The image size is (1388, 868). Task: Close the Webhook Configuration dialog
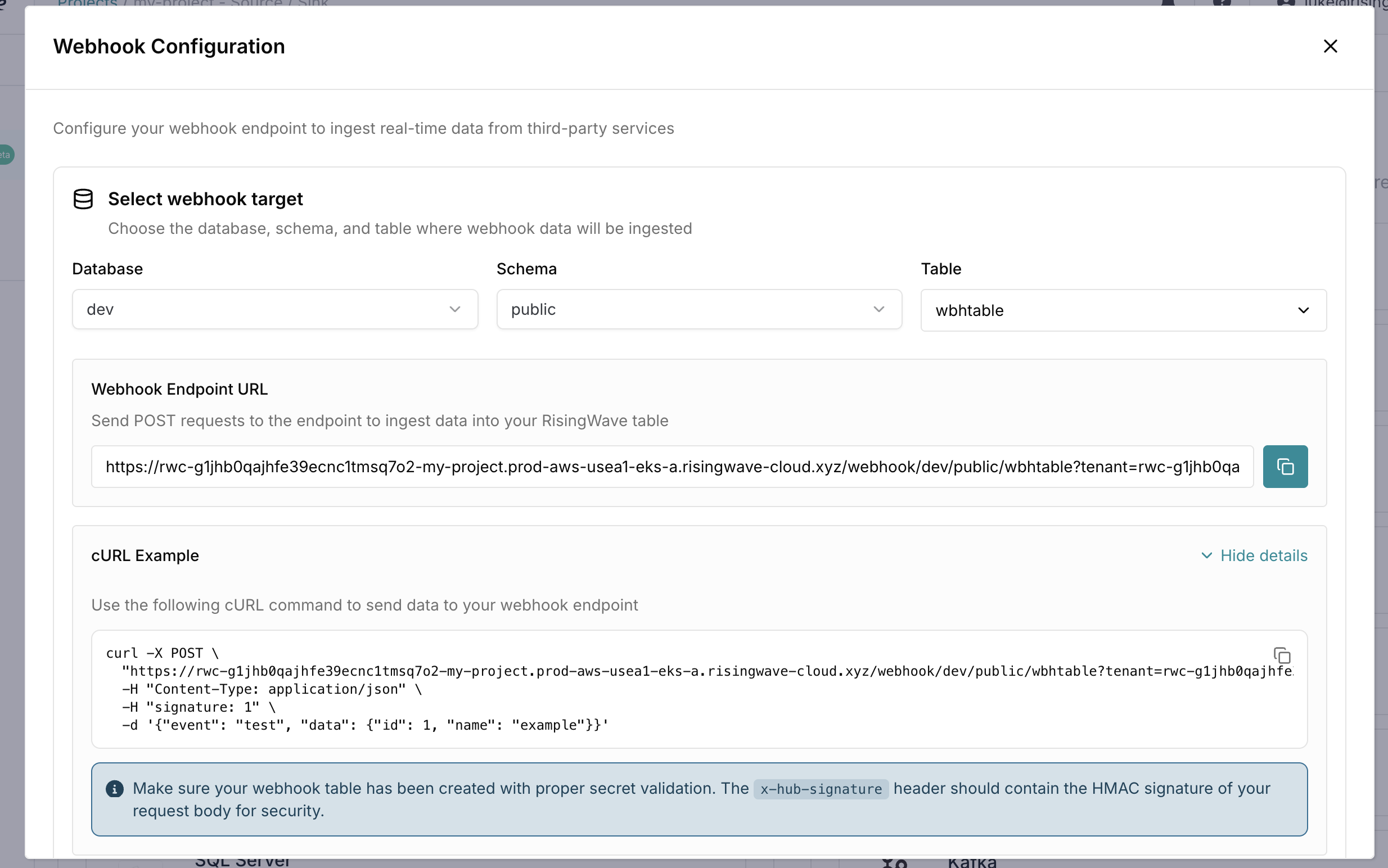[x=1330, y=46]
